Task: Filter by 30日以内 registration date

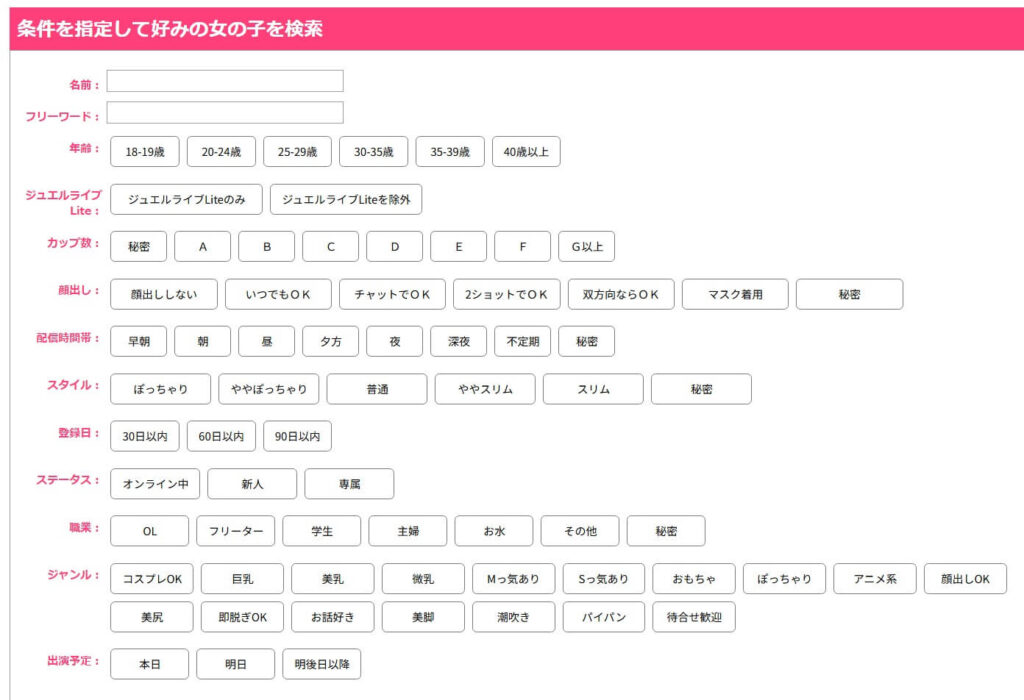Action: click(145, 437)
